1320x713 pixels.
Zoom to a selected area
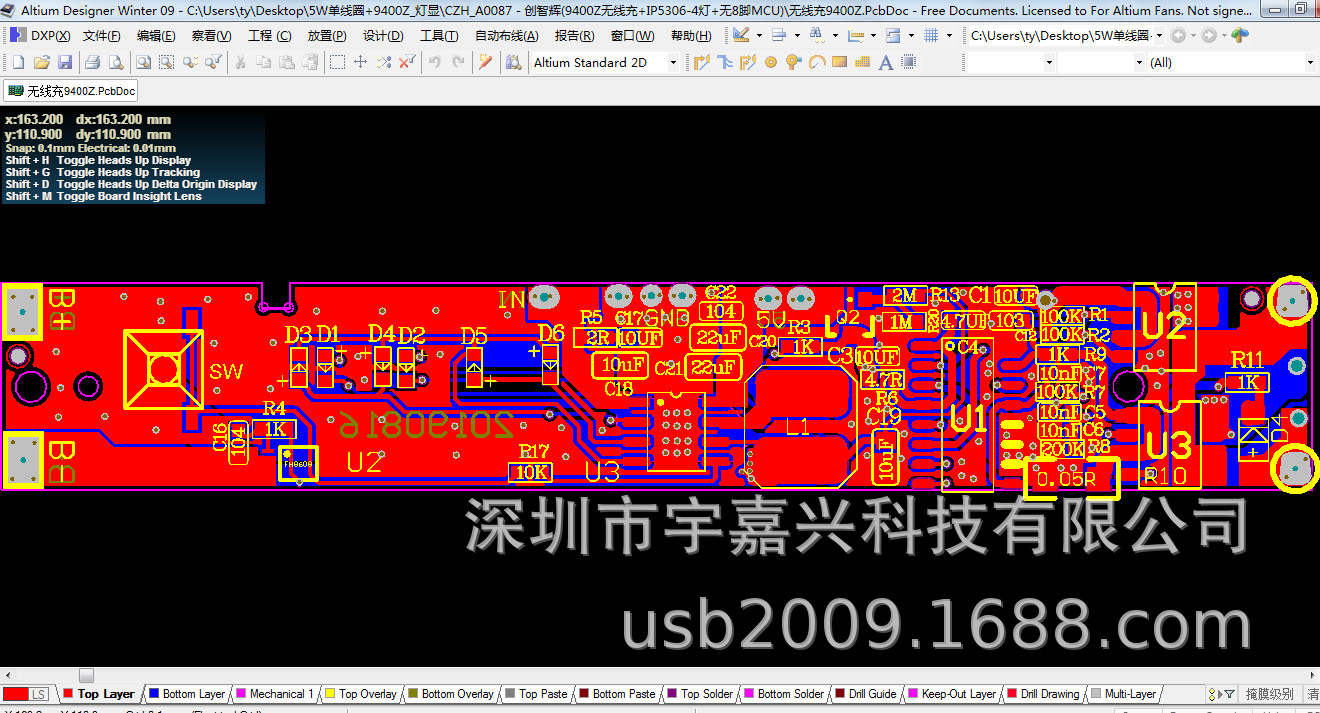pos(166,62)
